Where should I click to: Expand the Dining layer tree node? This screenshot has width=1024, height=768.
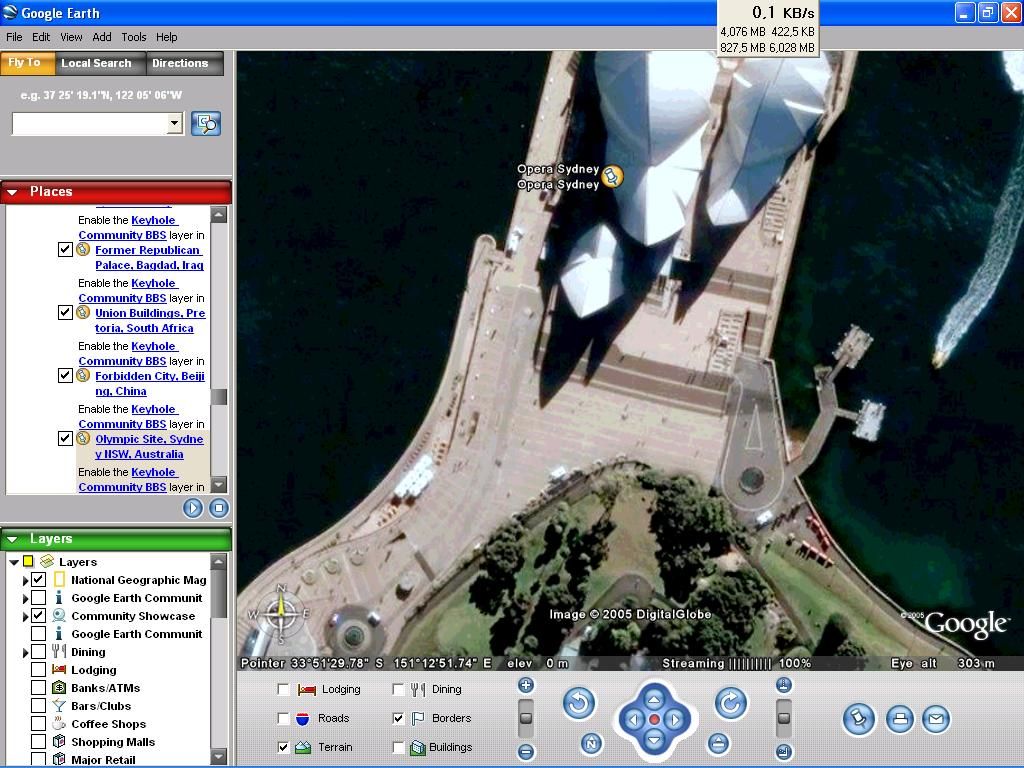[25, 652]
